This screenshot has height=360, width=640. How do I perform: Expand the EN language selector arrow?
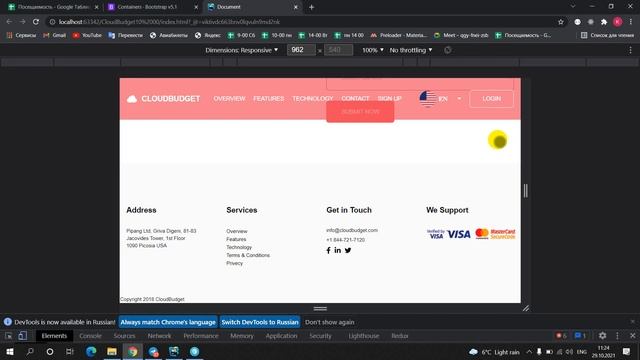click(x=459, y=99)
